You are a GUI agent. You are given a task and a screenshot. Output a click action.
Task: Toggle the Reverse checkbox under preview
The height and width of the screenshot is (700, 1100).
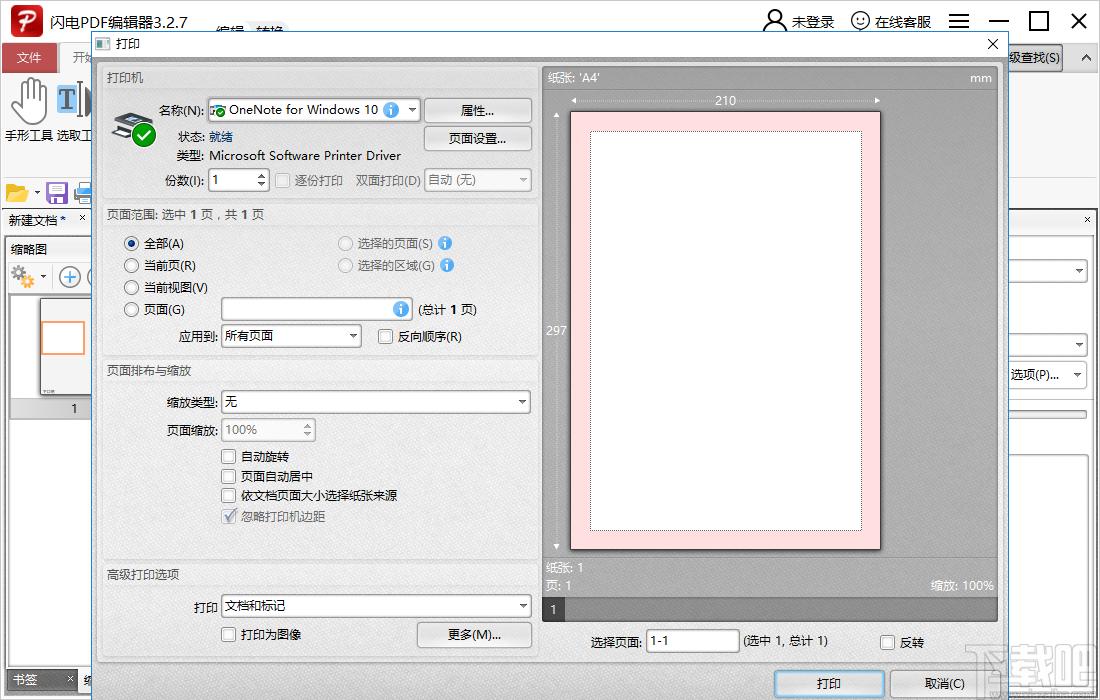pos(887,642)
